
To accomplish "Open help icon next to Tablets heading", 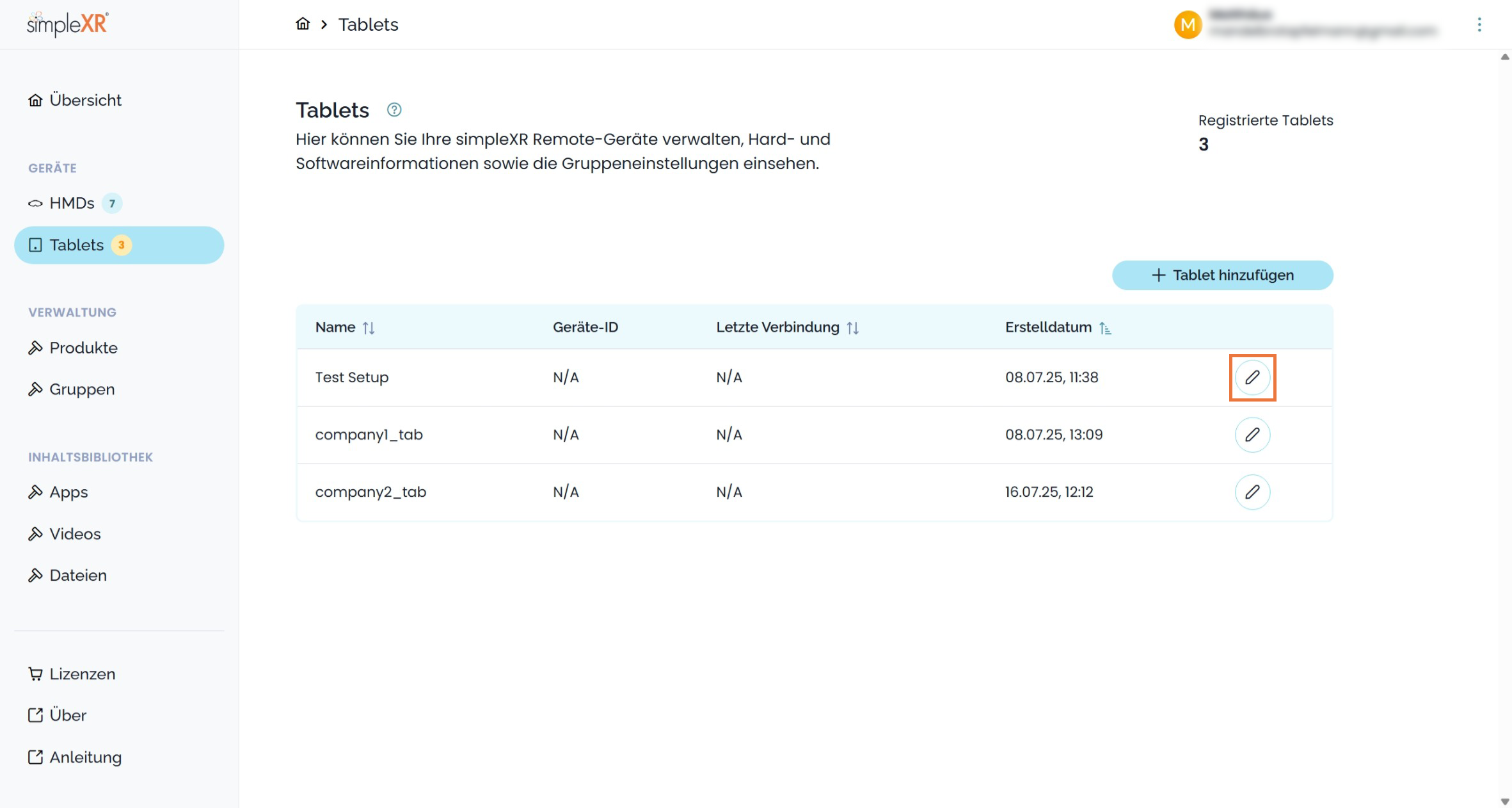I will click(394, 110).
